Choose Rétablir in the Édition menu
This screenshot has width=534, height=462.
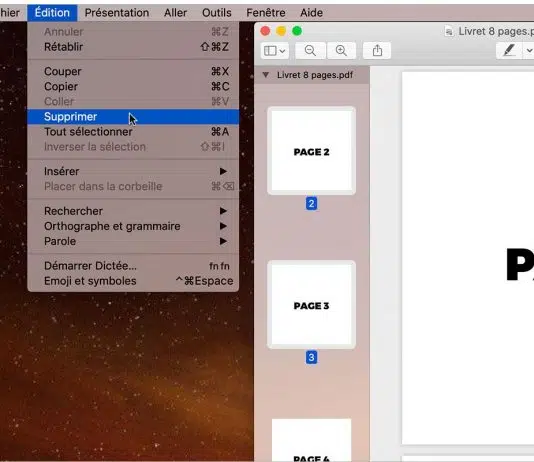click(x=133, y=47)
